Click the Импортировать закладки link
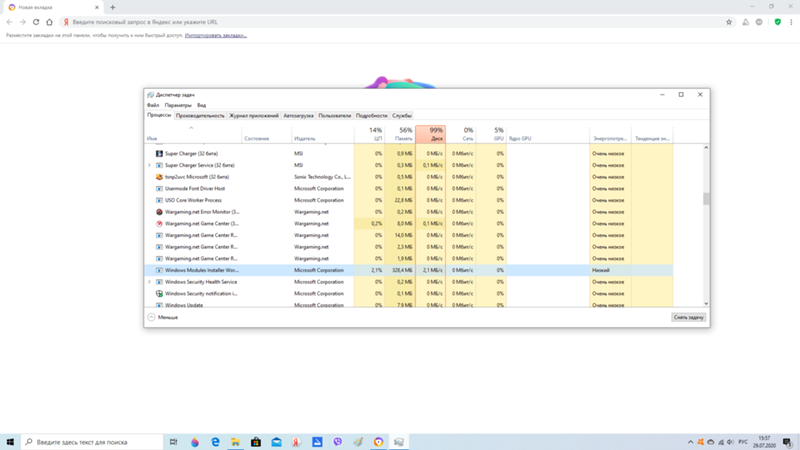The image size is (800, 450). pos(216,35)
